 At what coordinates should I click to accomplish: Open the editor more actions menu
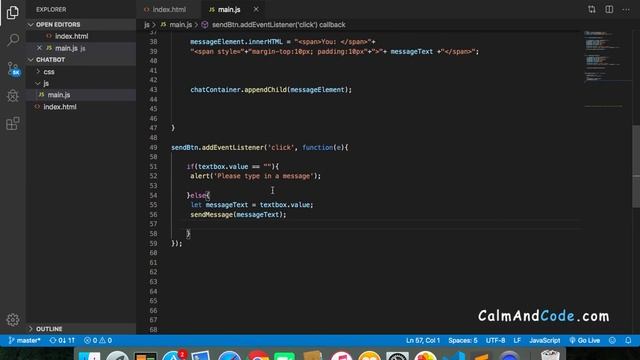626,9
